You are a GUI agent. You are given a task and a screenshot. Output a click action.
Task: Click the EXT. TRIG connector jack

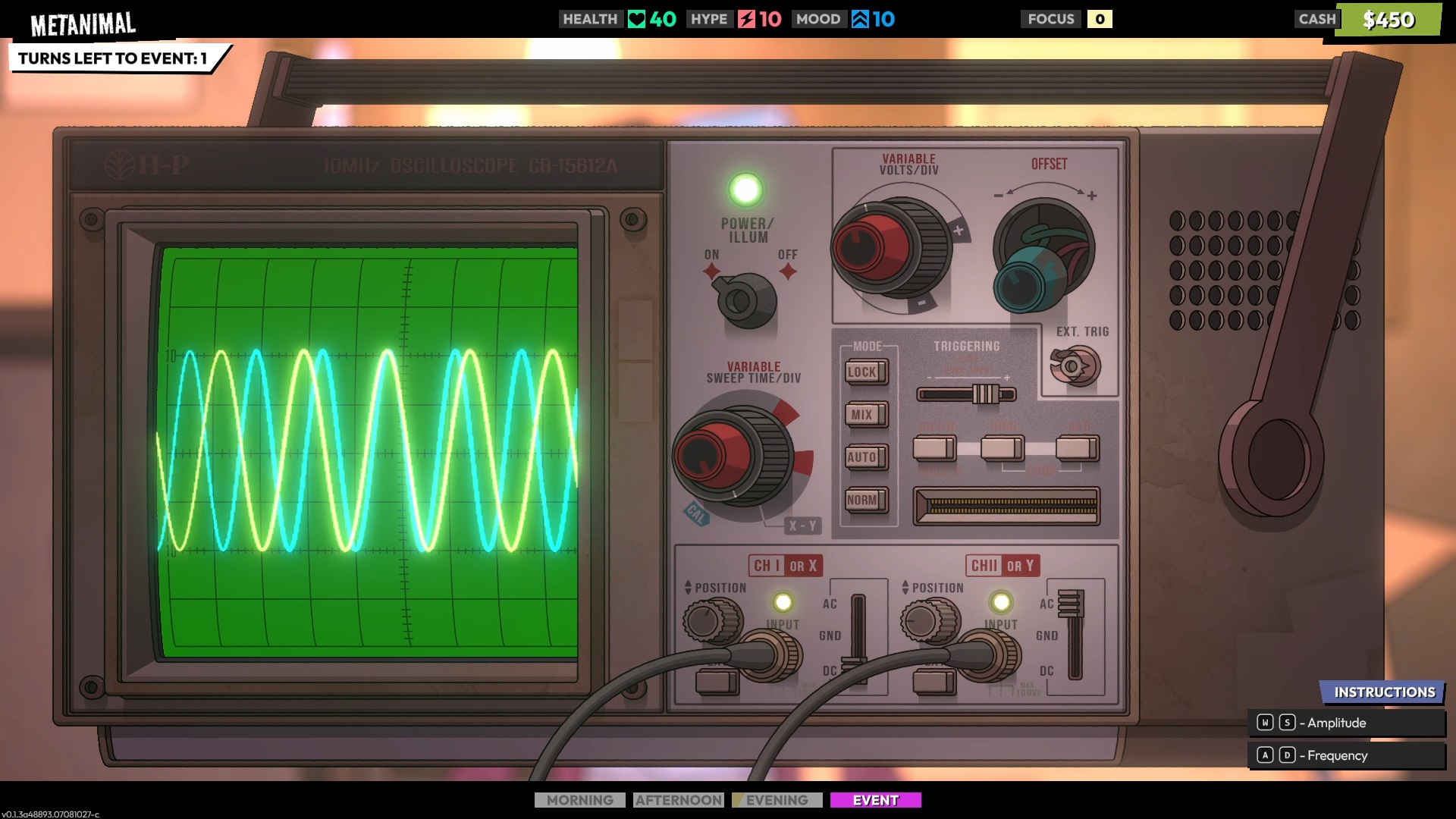pyautogui.click(x=1075, y=366)
